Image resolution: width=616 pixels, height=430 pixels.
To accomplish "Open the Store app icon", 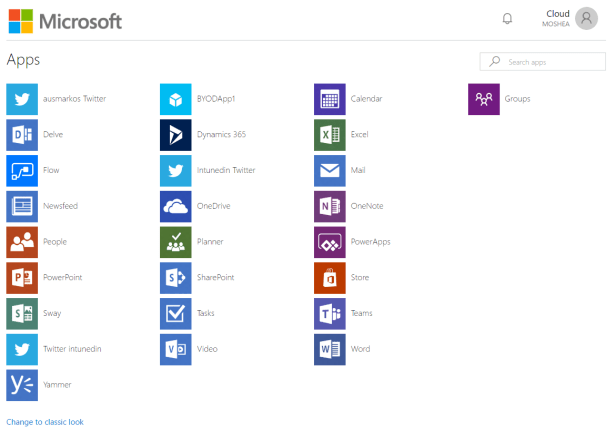I will [330, 277].
